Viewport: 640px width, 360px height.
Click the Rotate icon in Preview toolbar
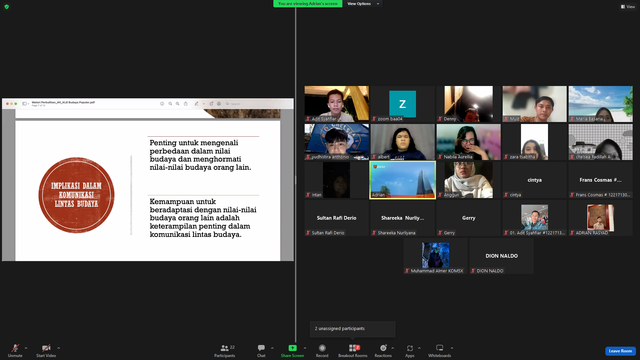coord(211,104)
